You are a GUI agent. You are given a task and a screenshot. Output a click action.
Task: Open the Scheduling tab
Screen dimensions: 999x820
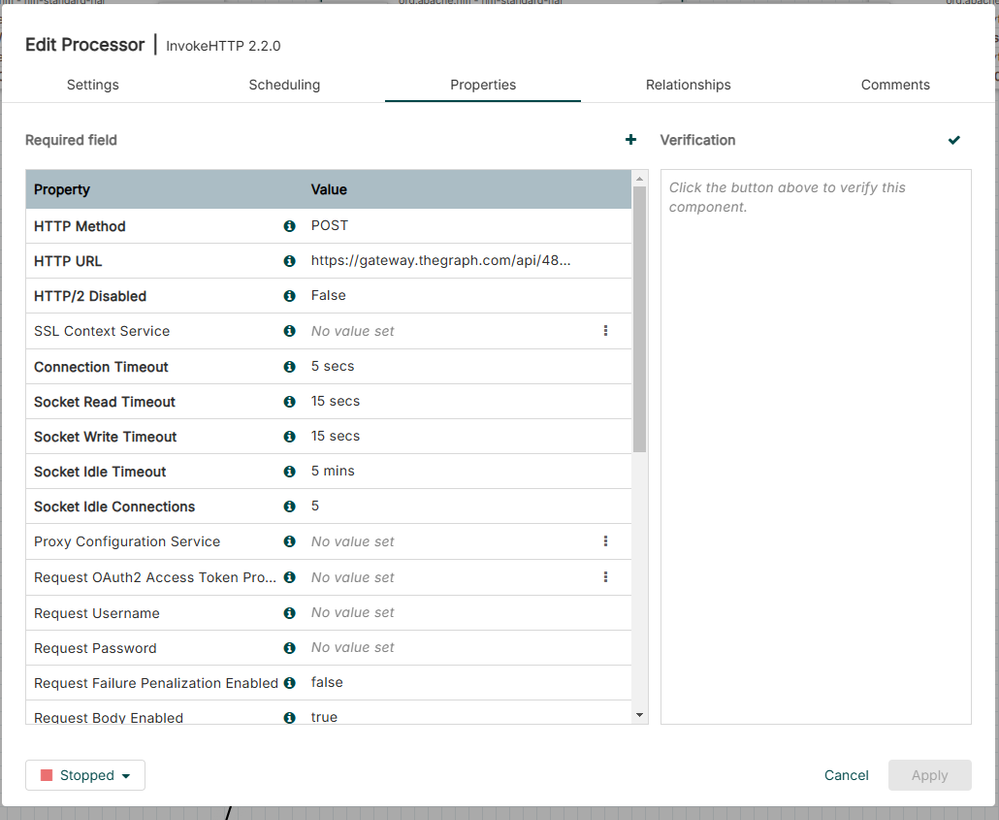click(284, 85)
